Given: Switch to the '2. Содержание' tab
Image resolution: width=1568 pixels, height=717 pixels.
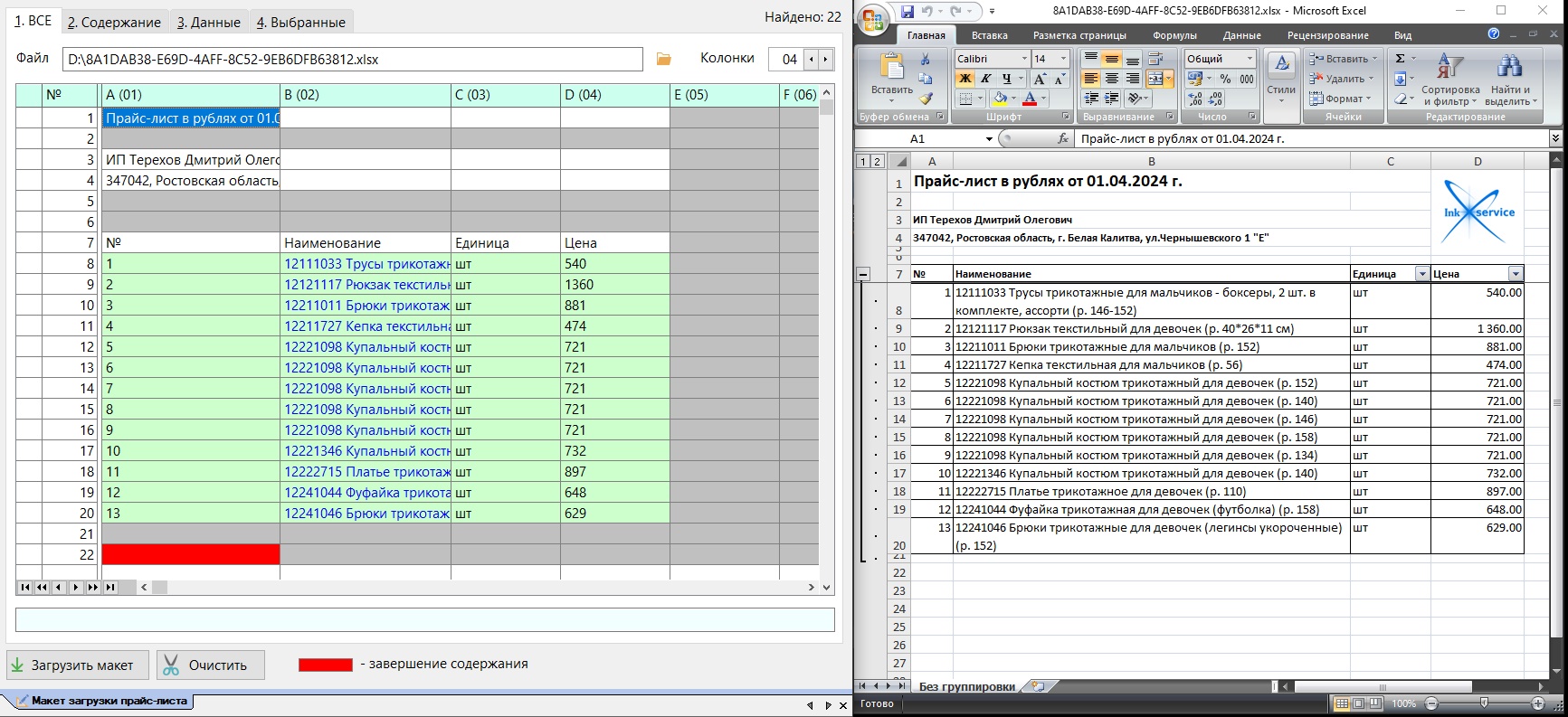Looking at the screenshot, I should click(x=114, y=22).
